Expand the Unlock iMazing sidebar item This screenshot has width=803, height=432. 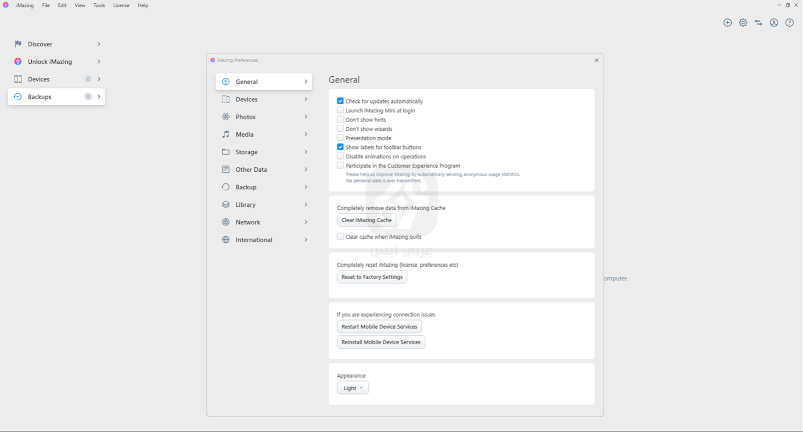click(98, 62)
